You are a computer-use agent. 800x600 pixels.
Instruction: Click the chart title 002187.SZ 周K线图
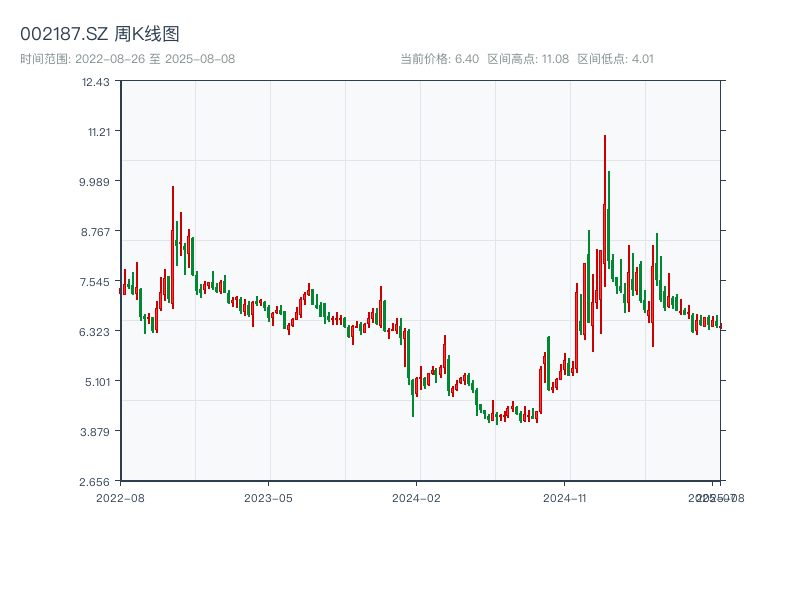100,34
